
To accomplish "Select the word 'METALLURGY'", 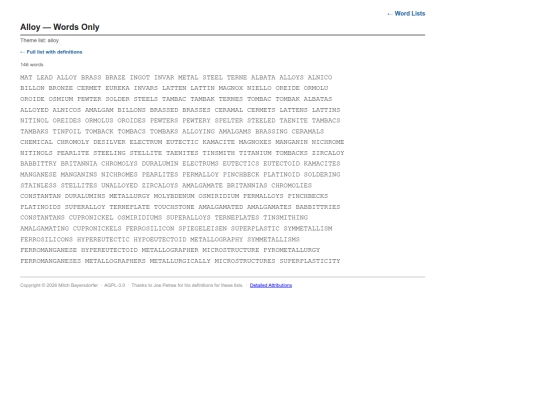I will (129, 196).
